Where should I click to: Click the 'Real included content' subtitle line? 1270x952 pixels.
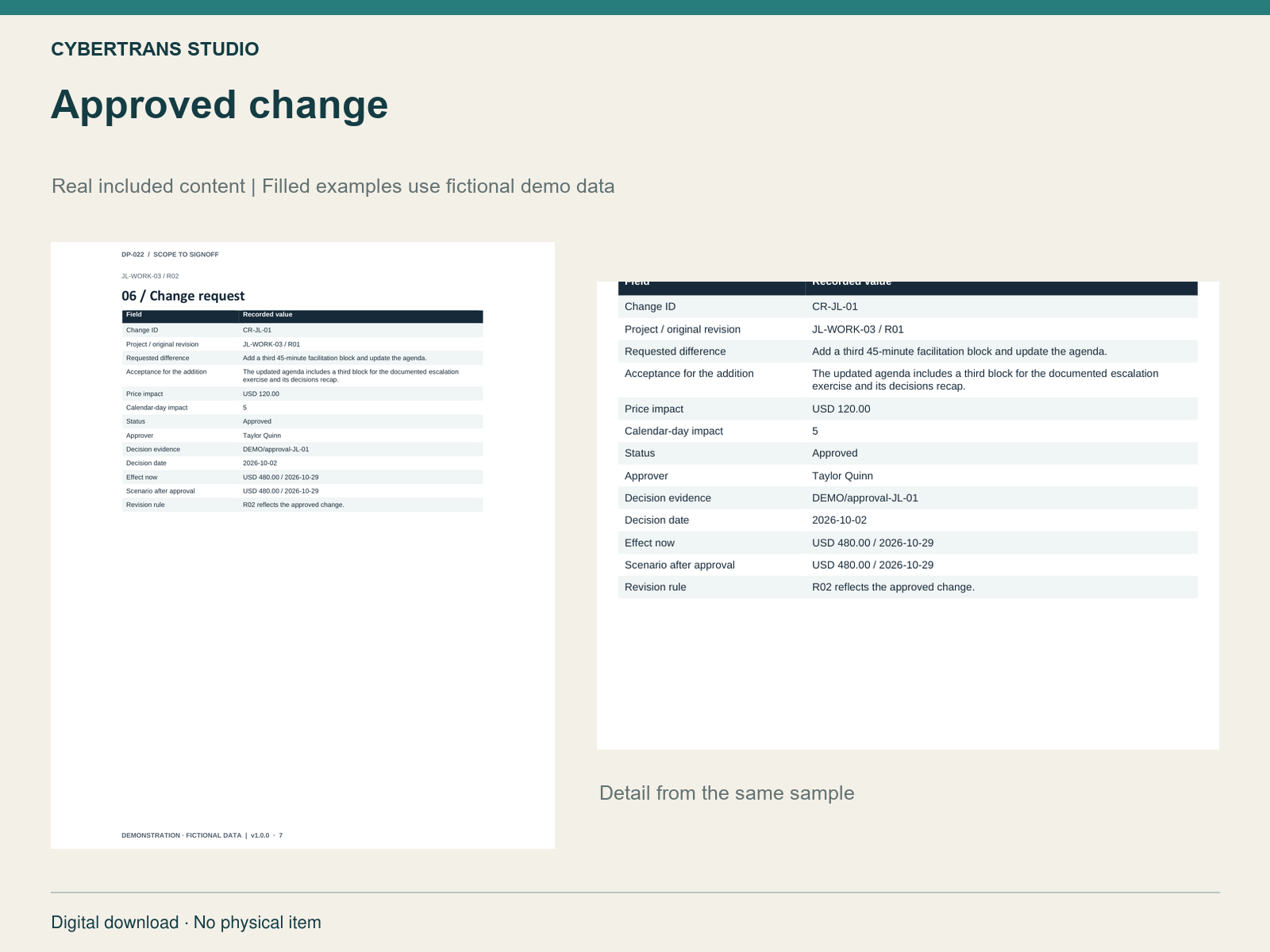click(x=333, y=186)
